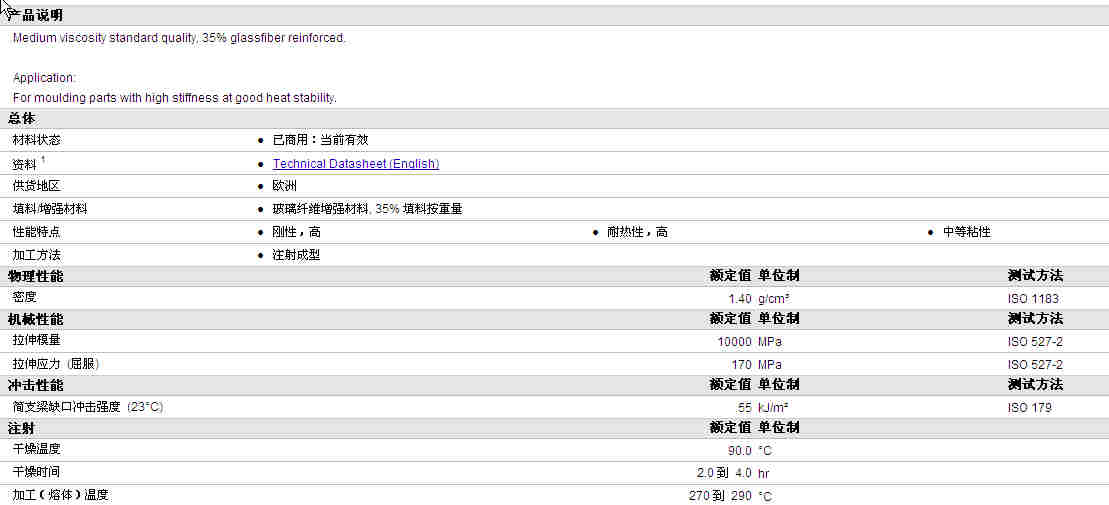This screenshot has height=505, width=1109.
Task: Click the 欧洲 value
Action: 284,186
